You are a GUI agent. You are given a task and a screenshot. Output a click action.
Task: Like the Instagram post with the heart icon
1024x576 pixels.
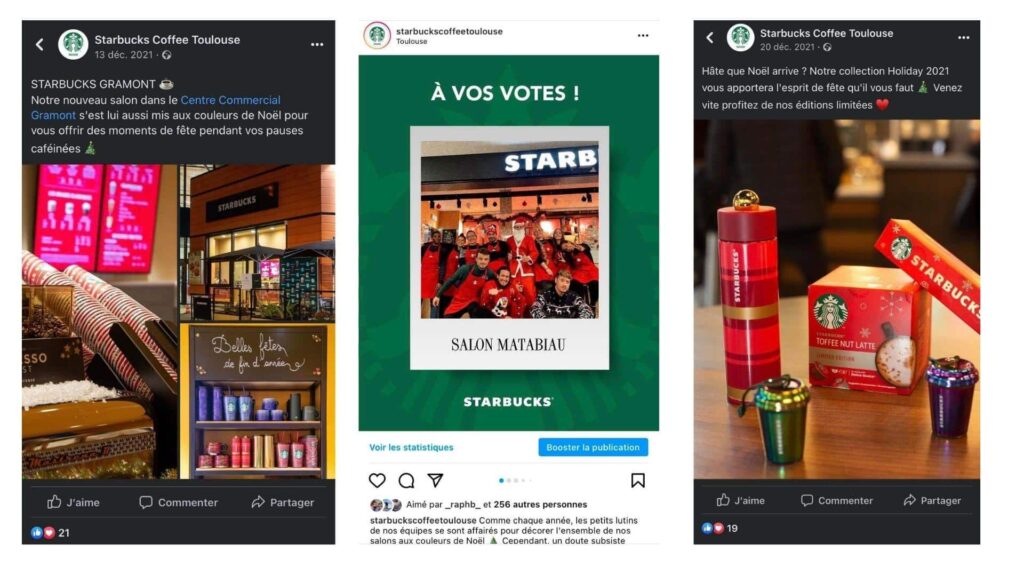point(377,481)
